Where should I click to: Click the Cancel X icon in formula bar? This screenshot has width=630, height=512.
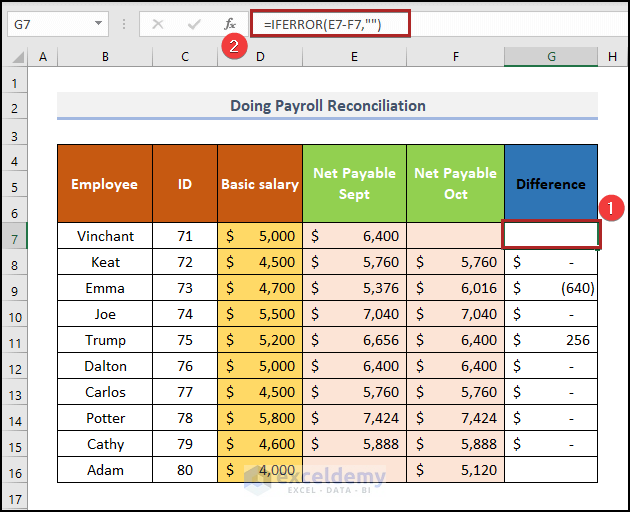158,23
